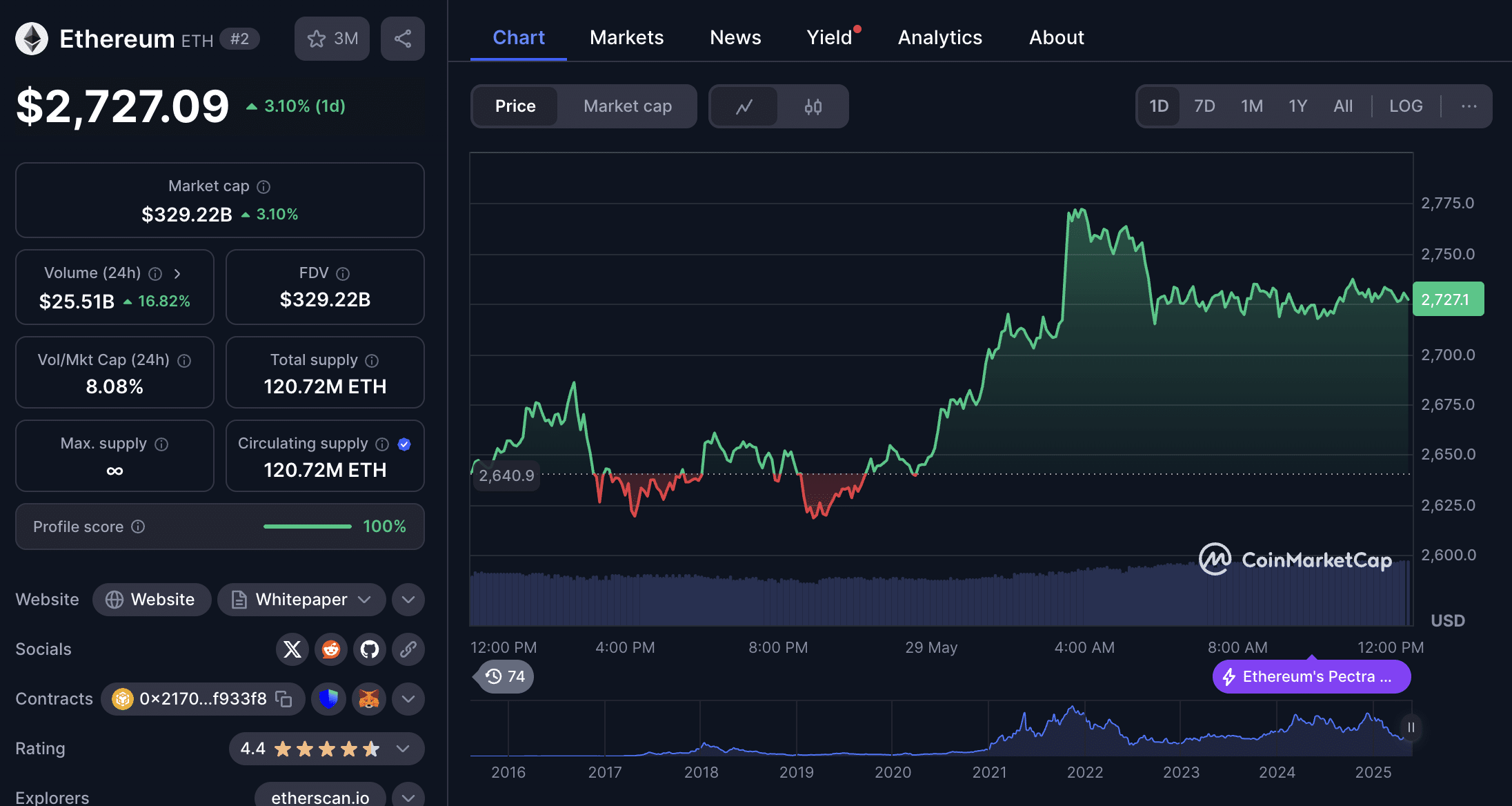Viewport: 1512px width, 806px height.
Task: Switch chart to Price view
Action: point(515,106)
